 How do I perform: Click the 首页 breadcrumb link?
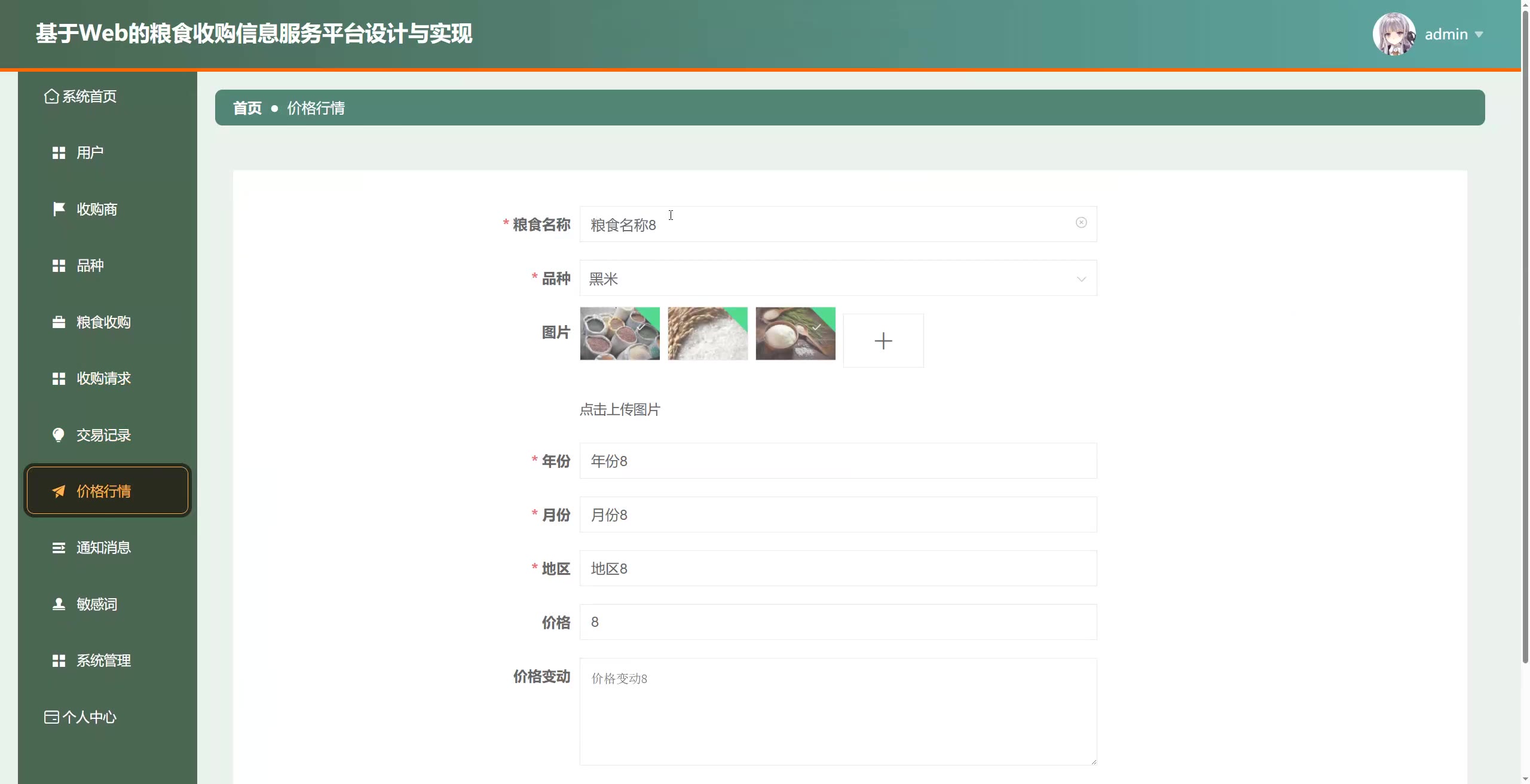(x=247, y=108)
